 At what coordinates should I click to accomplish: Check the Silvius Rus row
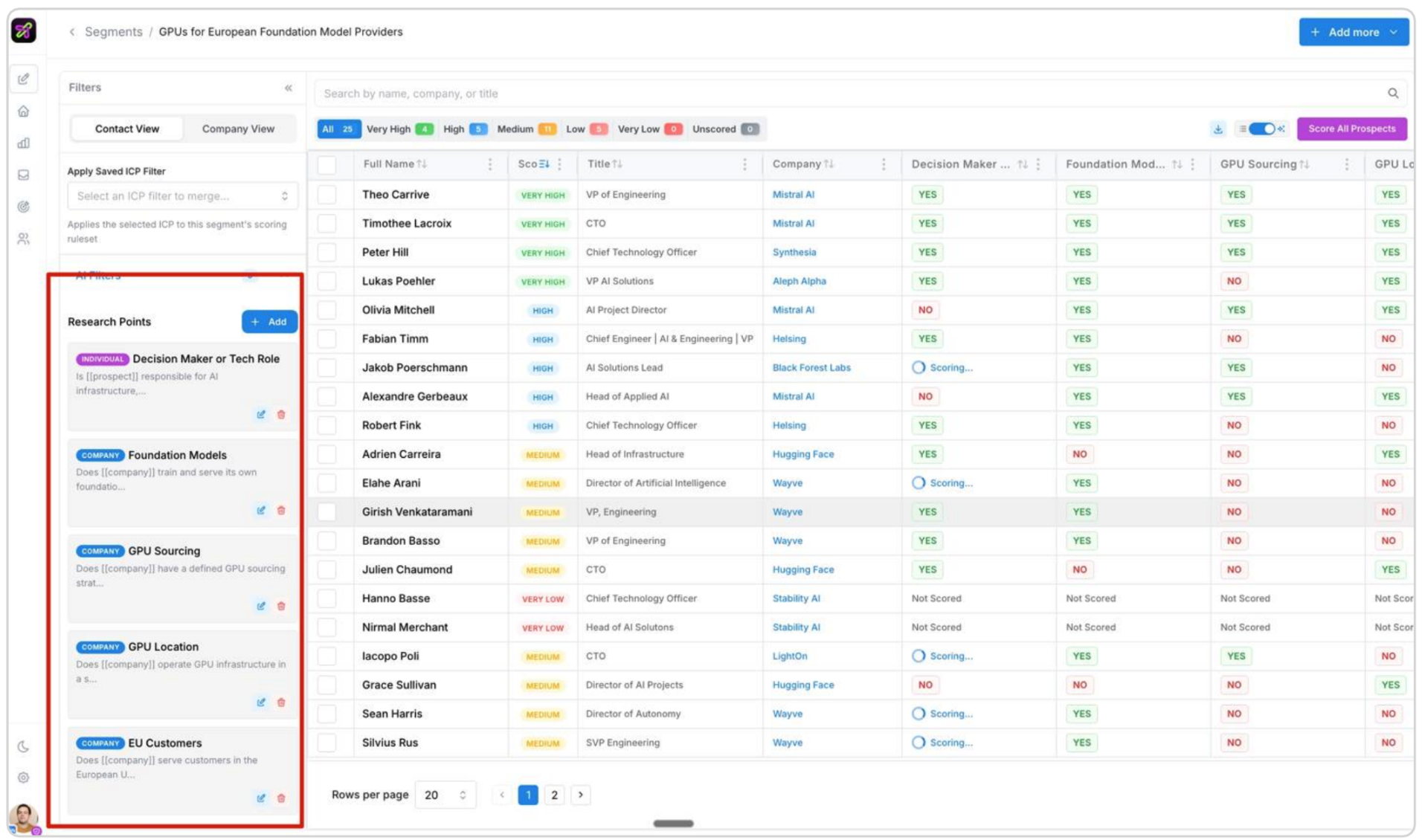327,743
